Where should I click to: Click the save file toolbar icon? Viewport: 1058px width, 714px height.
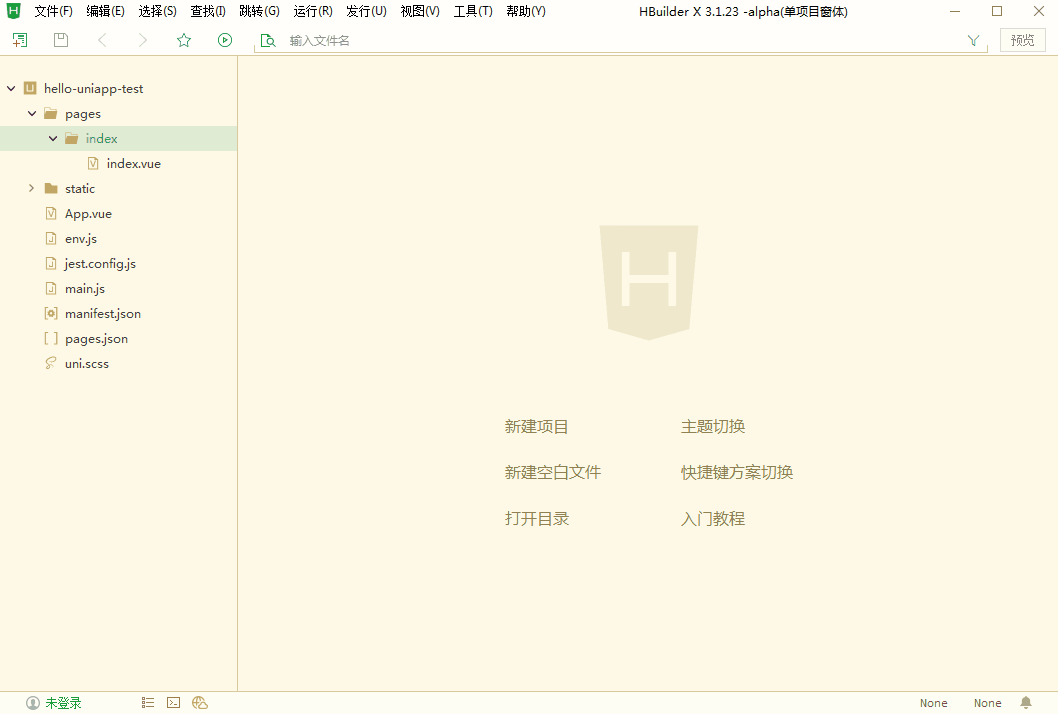pos(61,40)
